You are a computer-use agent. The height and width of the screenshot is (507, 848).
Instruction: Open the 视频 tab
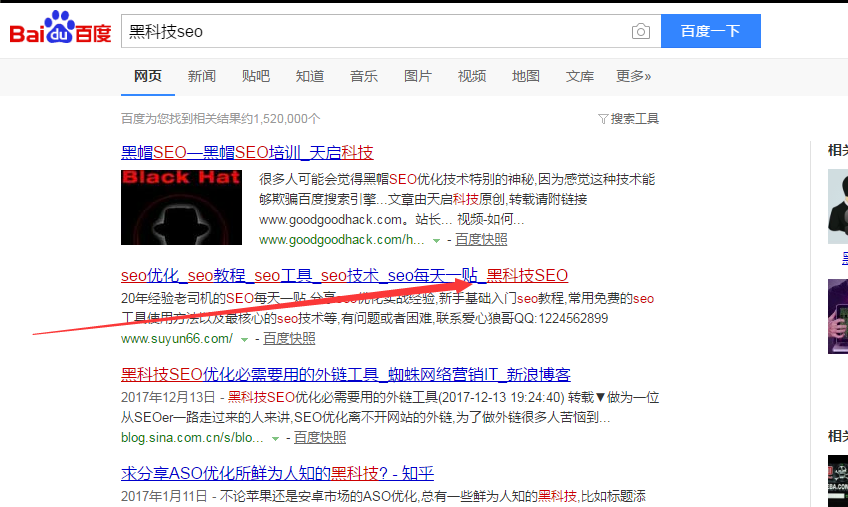coord(472,76)
